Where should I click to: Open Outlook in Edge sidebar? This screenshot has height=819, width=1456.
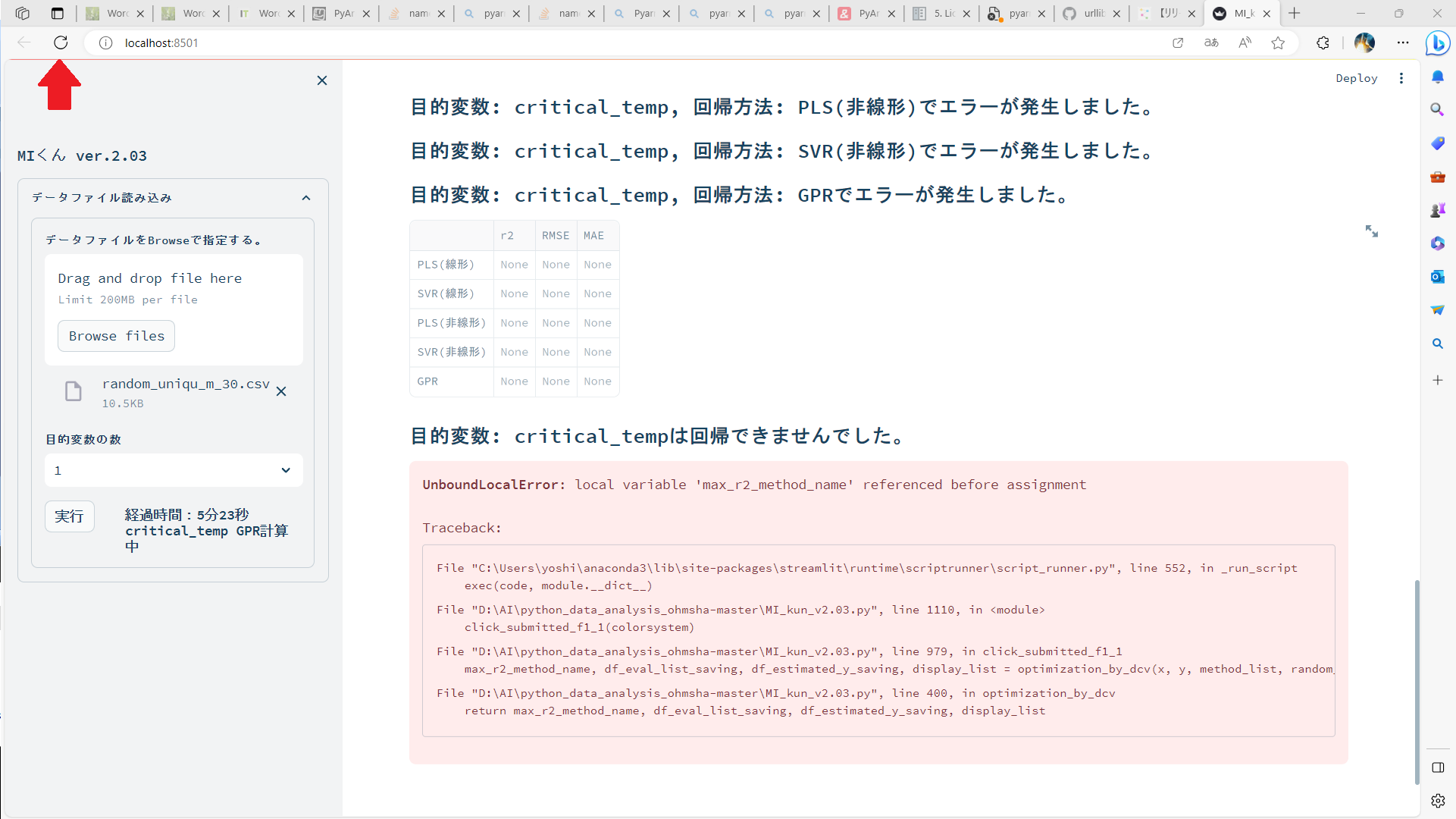click(x=1437, y=277)
